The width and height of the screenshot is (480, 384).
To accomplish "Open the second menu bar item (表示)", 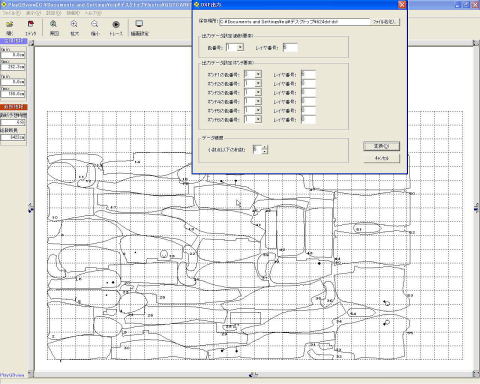I will coord(33,13).
